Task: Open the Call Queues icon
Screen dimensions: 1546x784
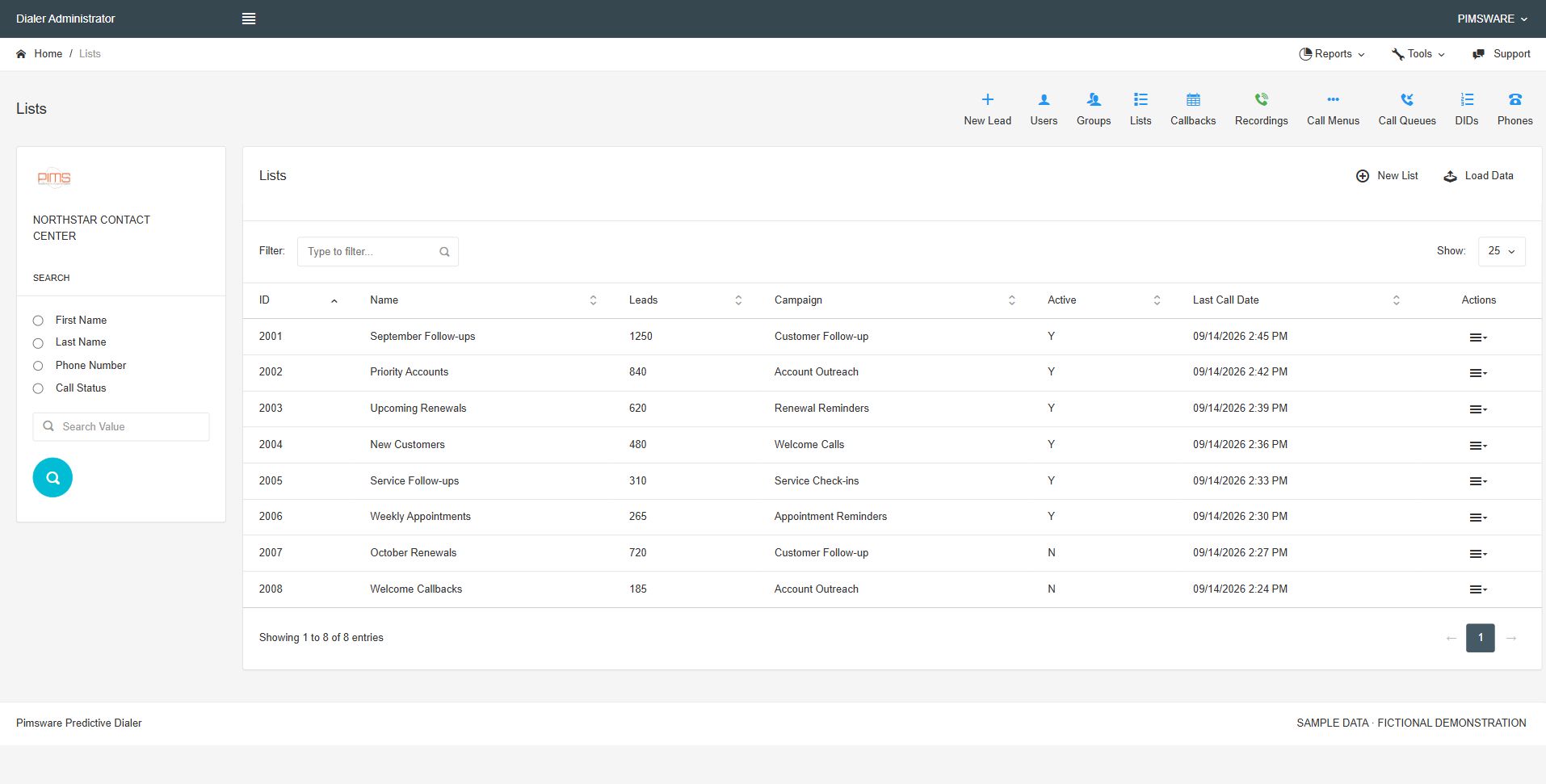Action: coord(1407,99)
